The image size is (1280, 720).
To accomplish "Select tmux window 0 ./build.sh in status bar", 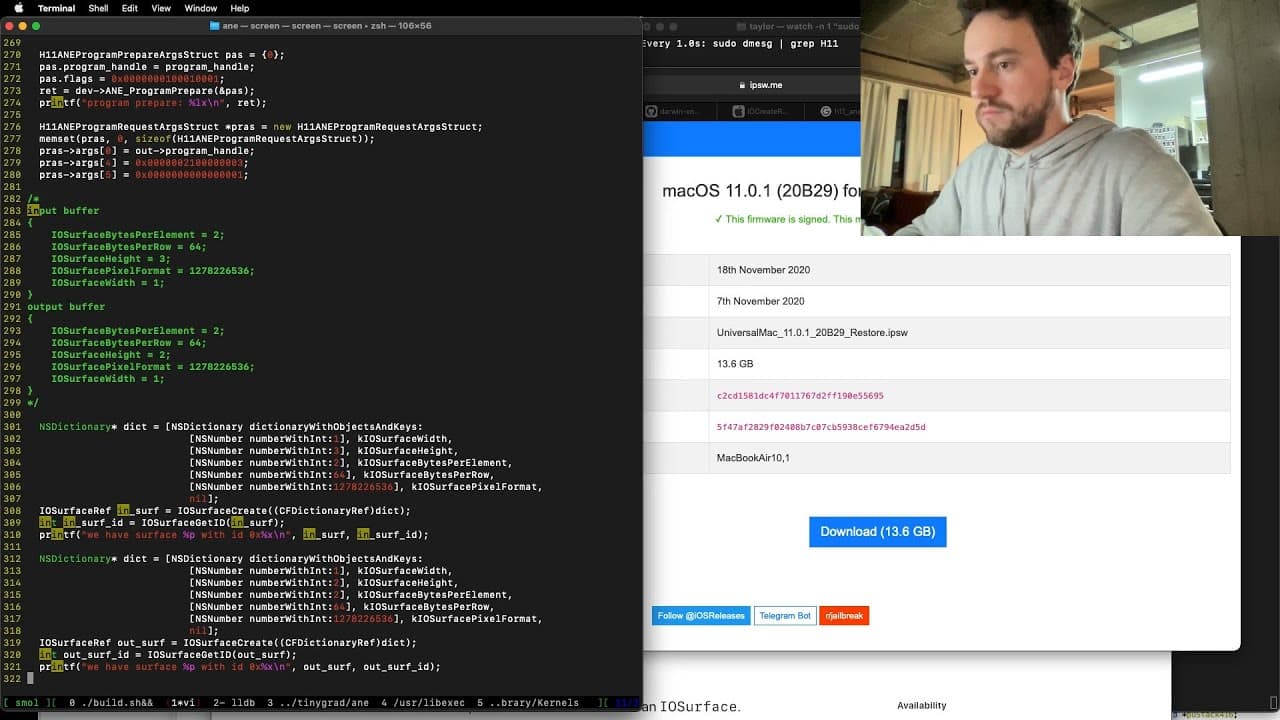I will click(110, 703).
